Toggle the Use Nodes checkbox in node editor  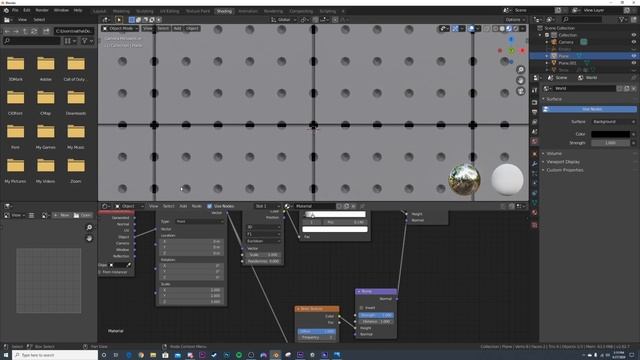[209, 206]
